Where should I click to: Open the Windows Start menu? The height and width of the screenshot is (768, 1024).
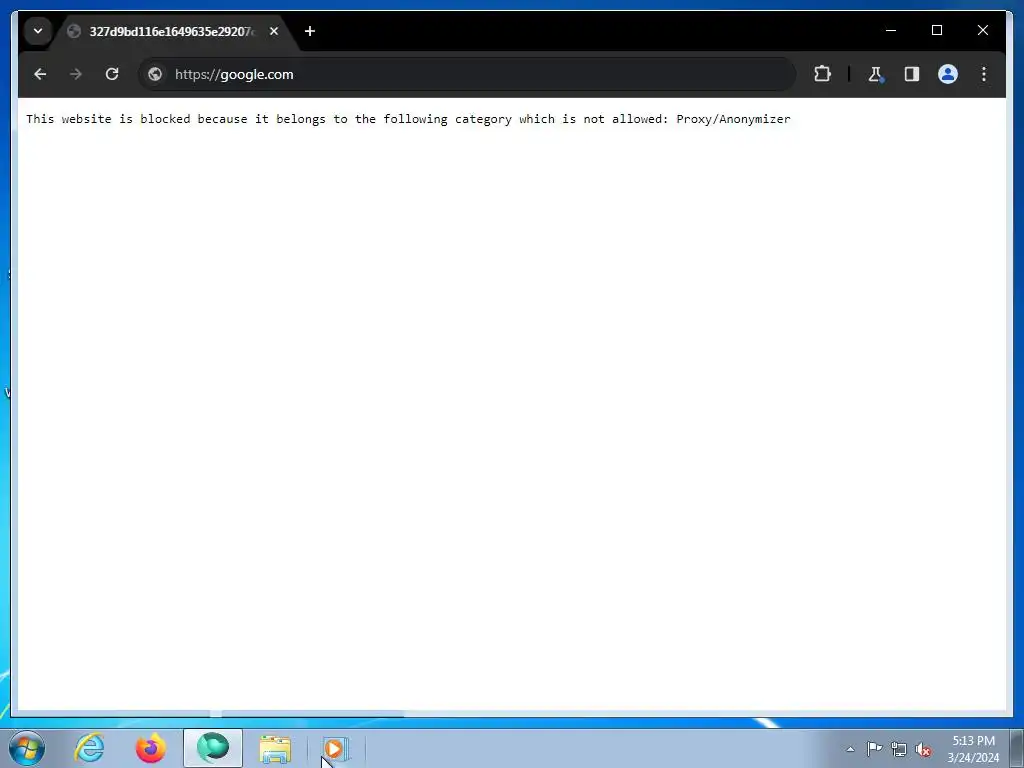point(27,748)
